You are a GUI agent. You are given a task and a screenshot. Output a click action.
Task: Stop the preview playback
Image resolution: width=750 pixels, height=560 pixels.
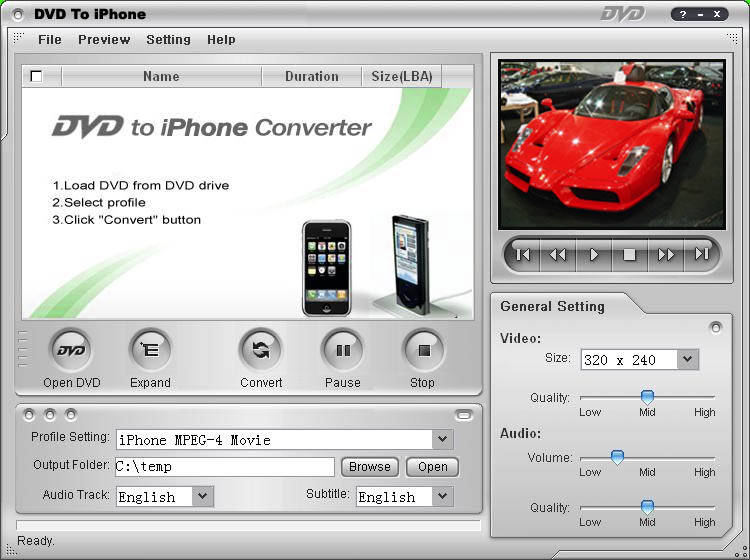[629, 254]
